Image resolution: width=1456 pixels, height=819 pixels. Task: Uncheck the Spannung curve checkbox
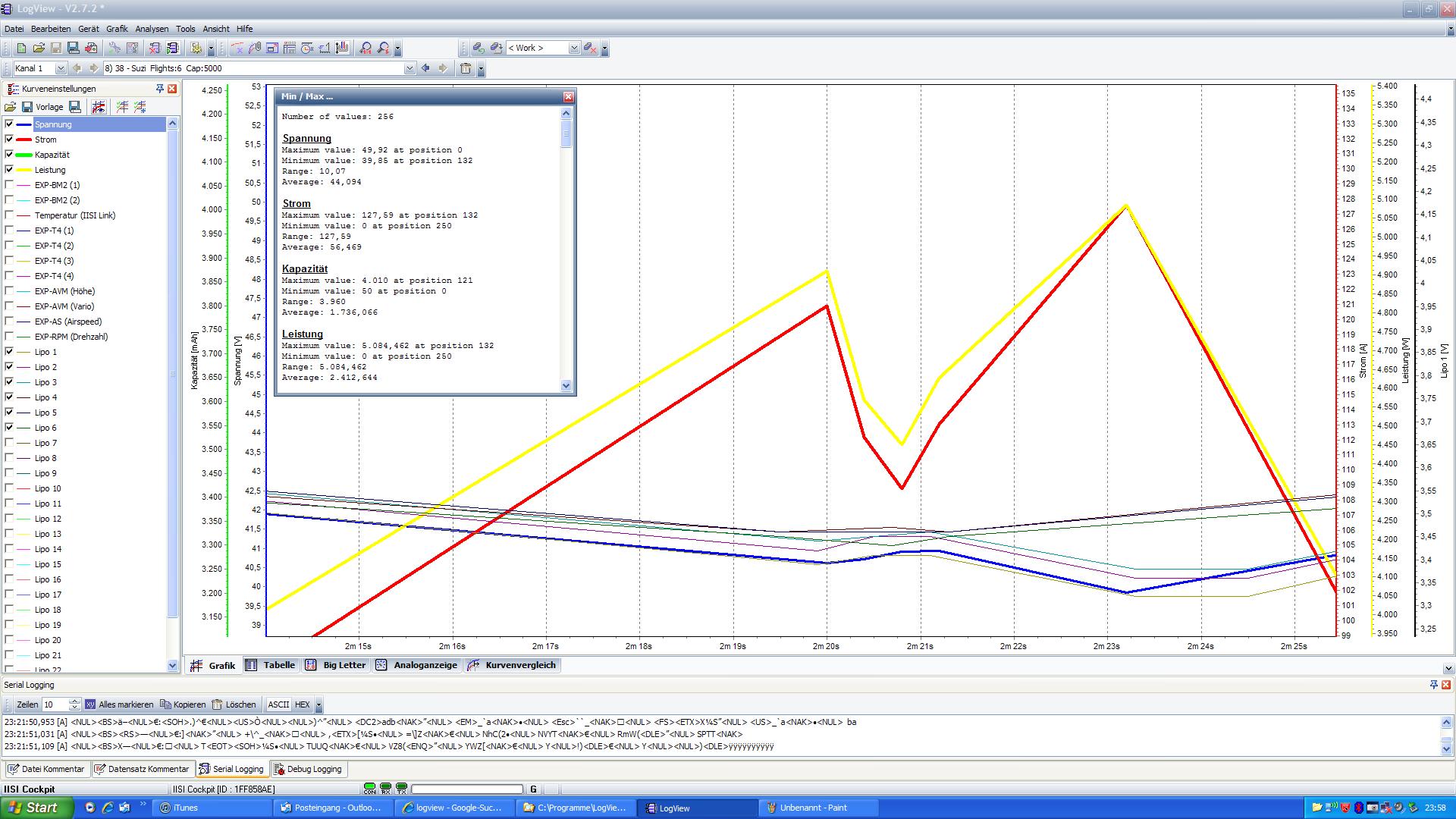tap(9, 124)
